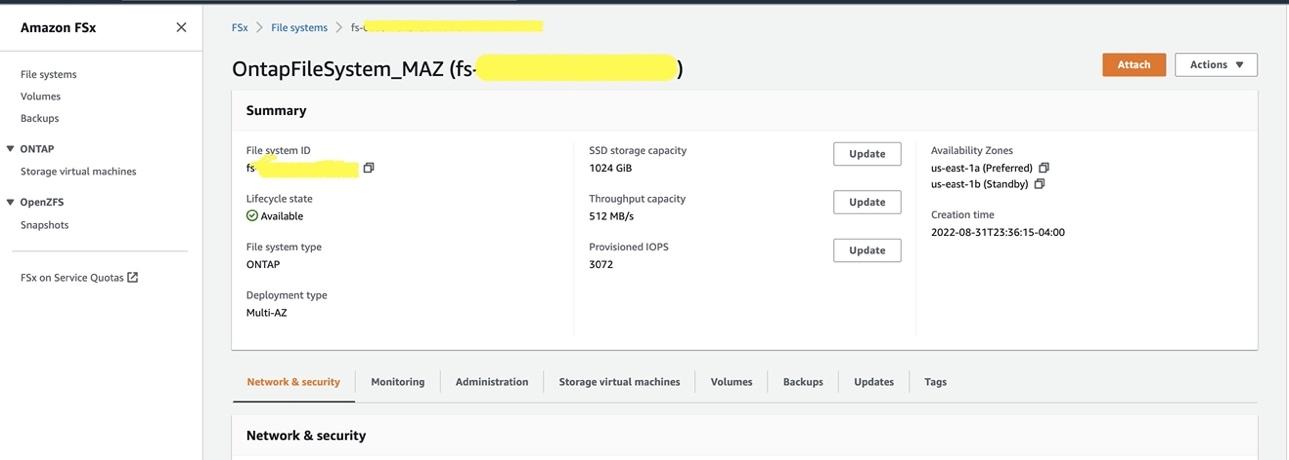Open the Actions dropdown menu
The image size is (1289, 460).
1216,65
